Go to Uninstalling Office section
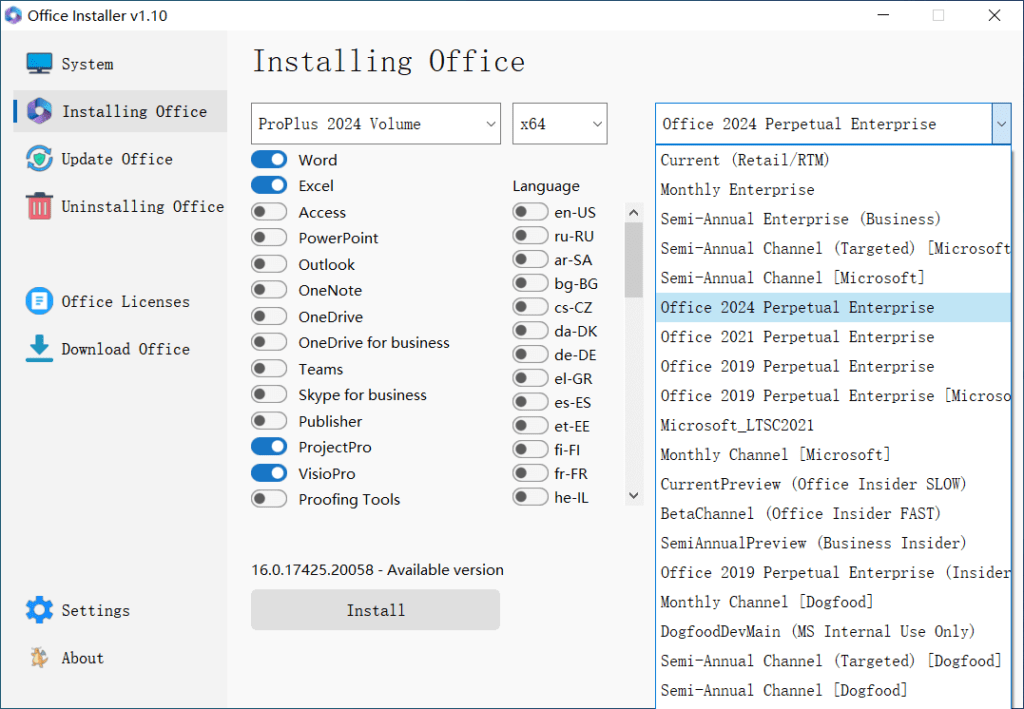The height and width of the screenshot is (709, 1024). tap(142, 206)
